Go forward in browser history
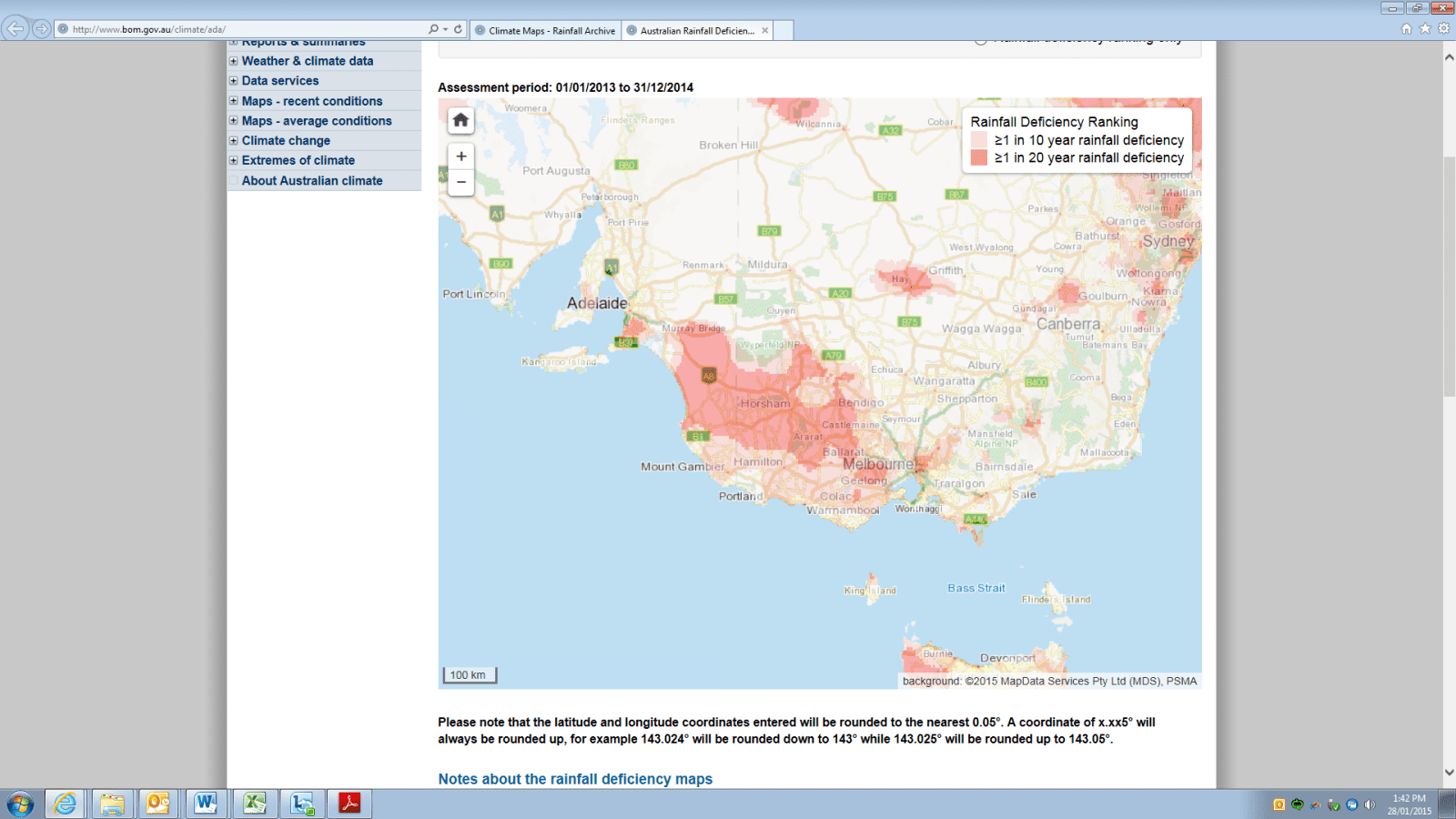The width and height of the screenshot is (1456, 819). point(41,29)
